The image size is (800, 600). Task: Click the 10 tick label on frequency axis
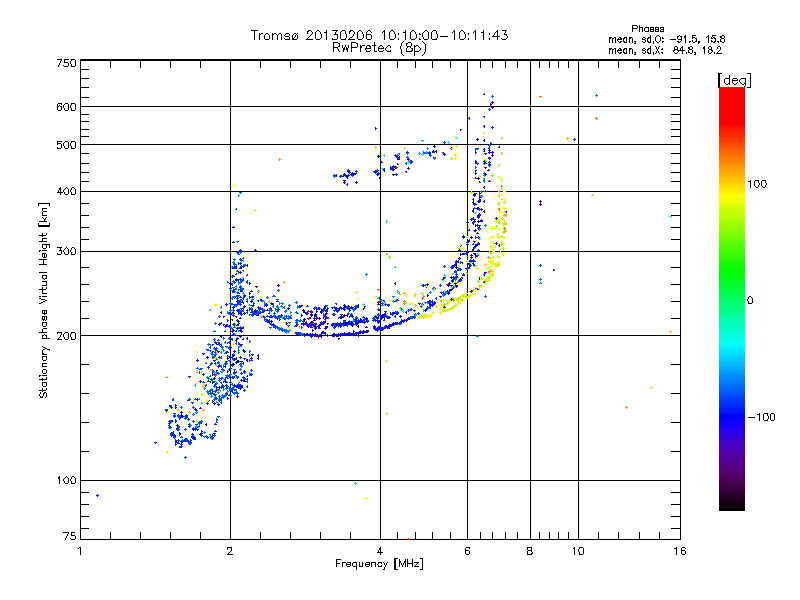coord(578,551)
